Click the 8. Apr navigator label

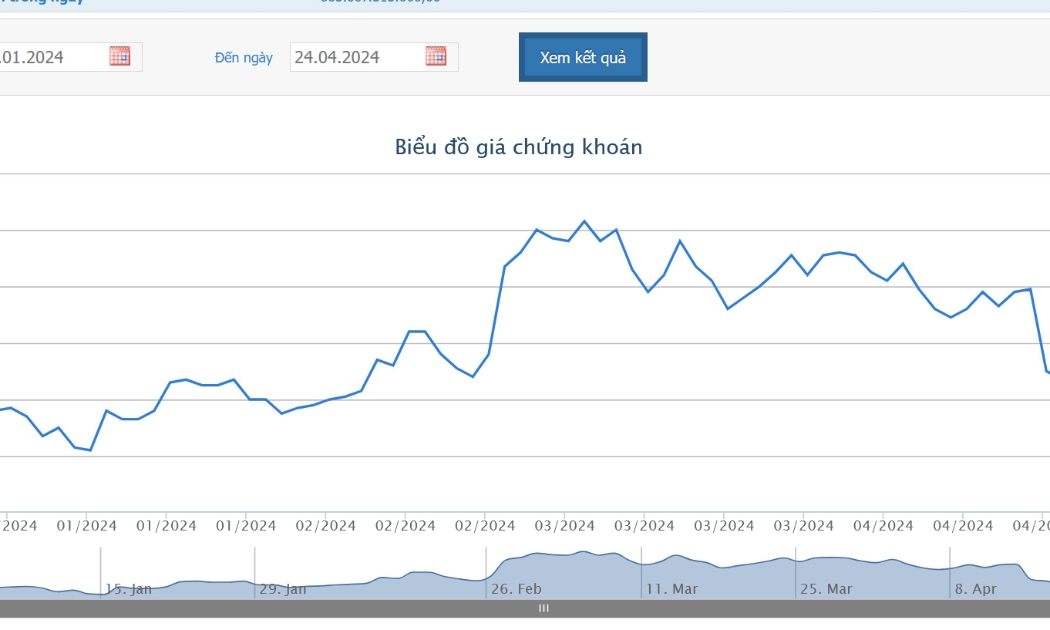coord(976,589)
